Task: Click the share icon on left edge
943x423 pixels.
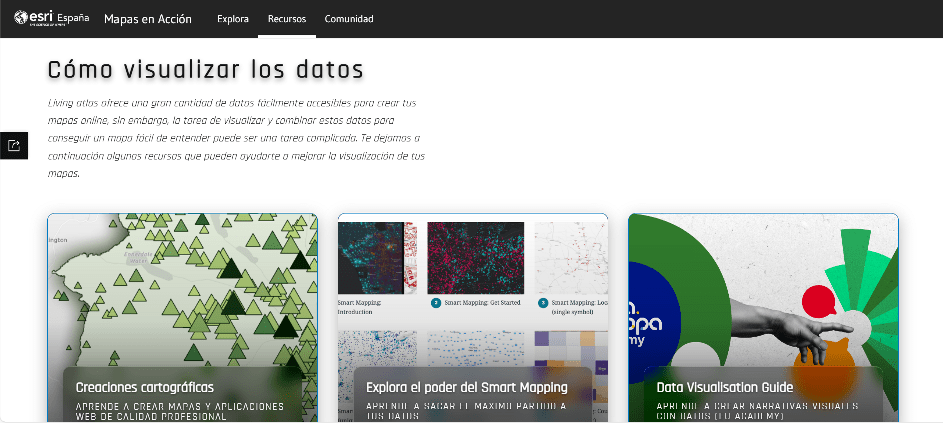Action: pos(14,145)
